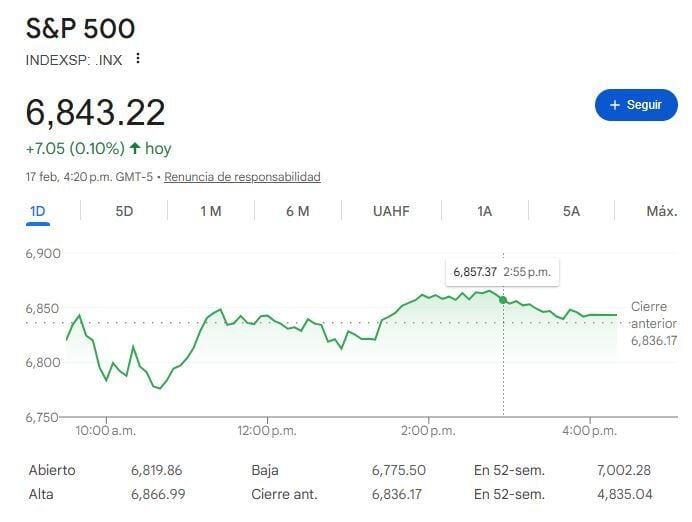Image resolution: width=692 pixels, height=522 pixels.
Task: Show the 6 M chart range
Action: click(297, 211)
